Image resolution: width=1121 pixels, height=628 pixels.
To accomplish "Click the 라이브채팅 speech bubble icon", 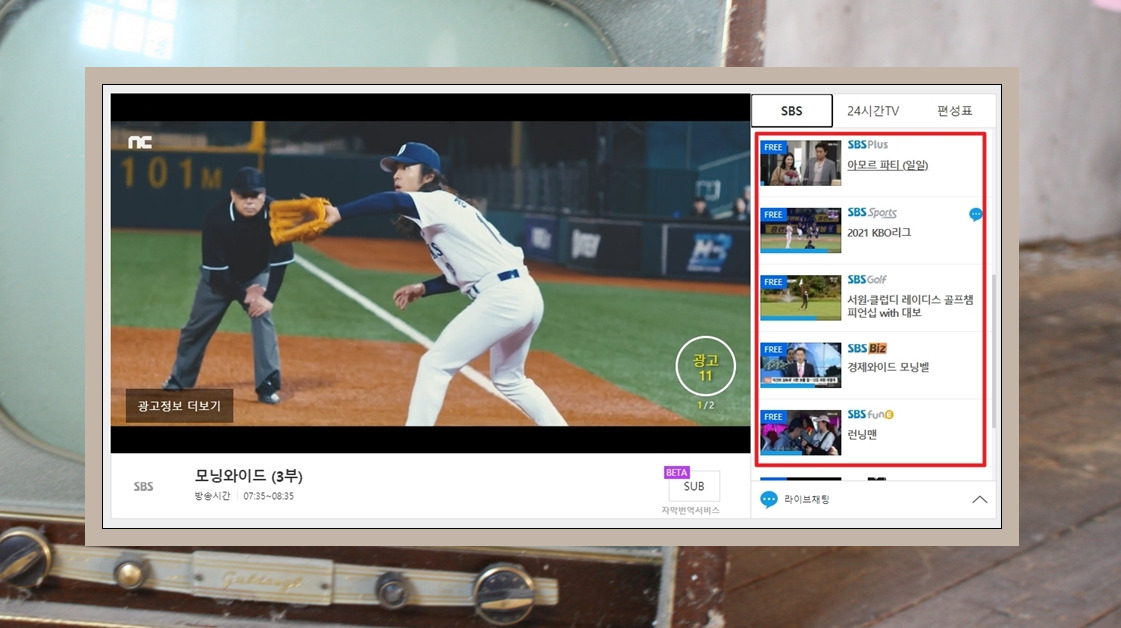I will point(769,499).
